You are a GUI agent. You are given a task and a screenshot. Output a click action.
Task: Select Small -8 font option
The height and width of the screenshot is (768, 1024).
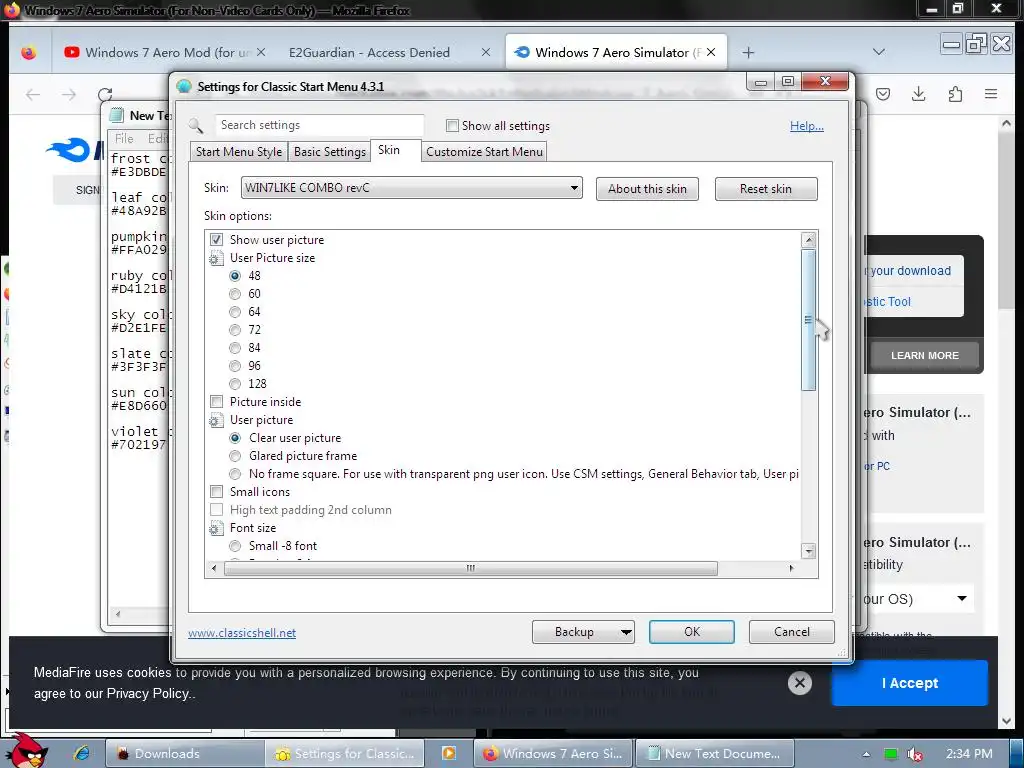[235, 546]
